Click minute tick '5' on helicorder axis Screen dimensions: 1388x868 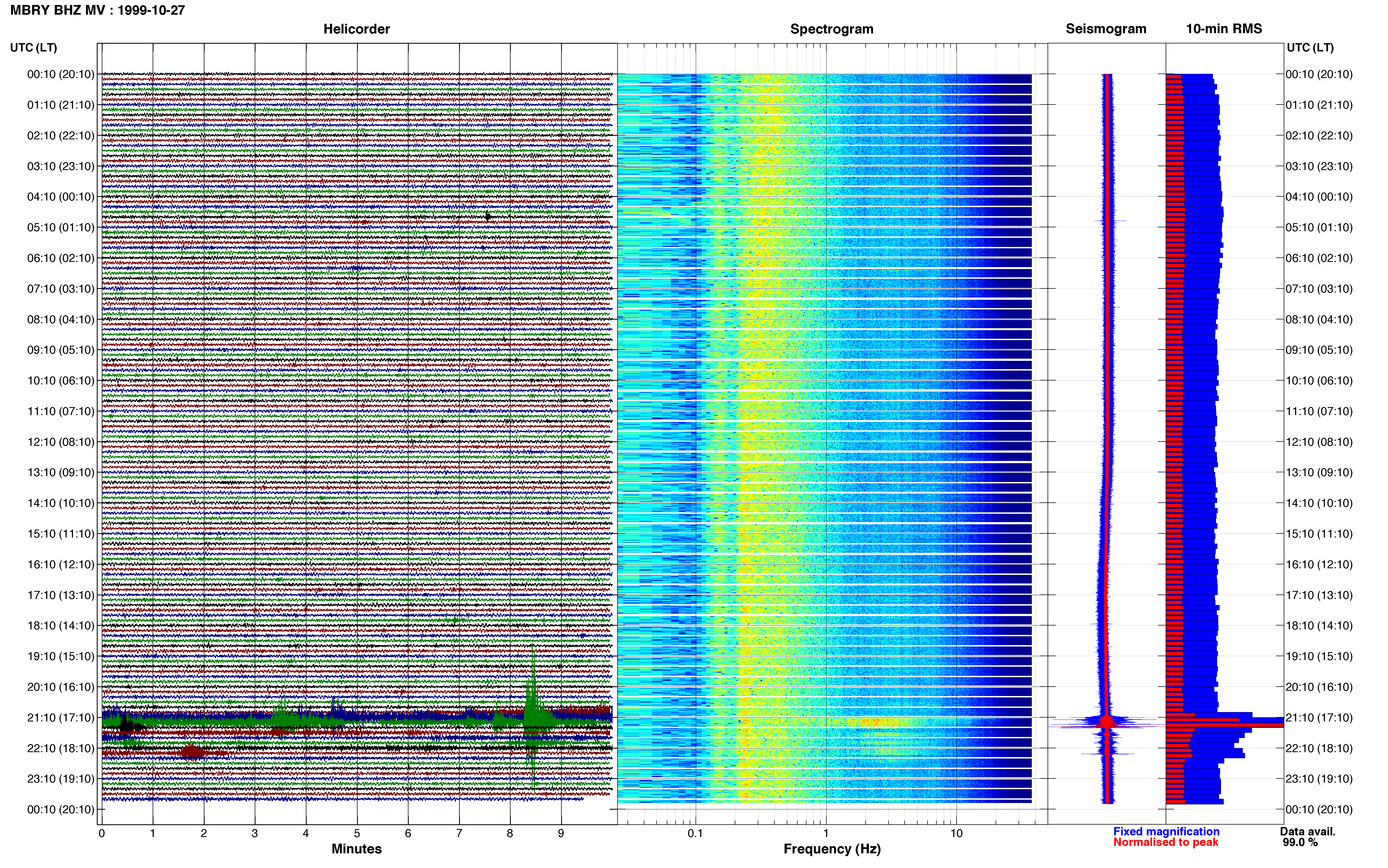pos(357,833)
